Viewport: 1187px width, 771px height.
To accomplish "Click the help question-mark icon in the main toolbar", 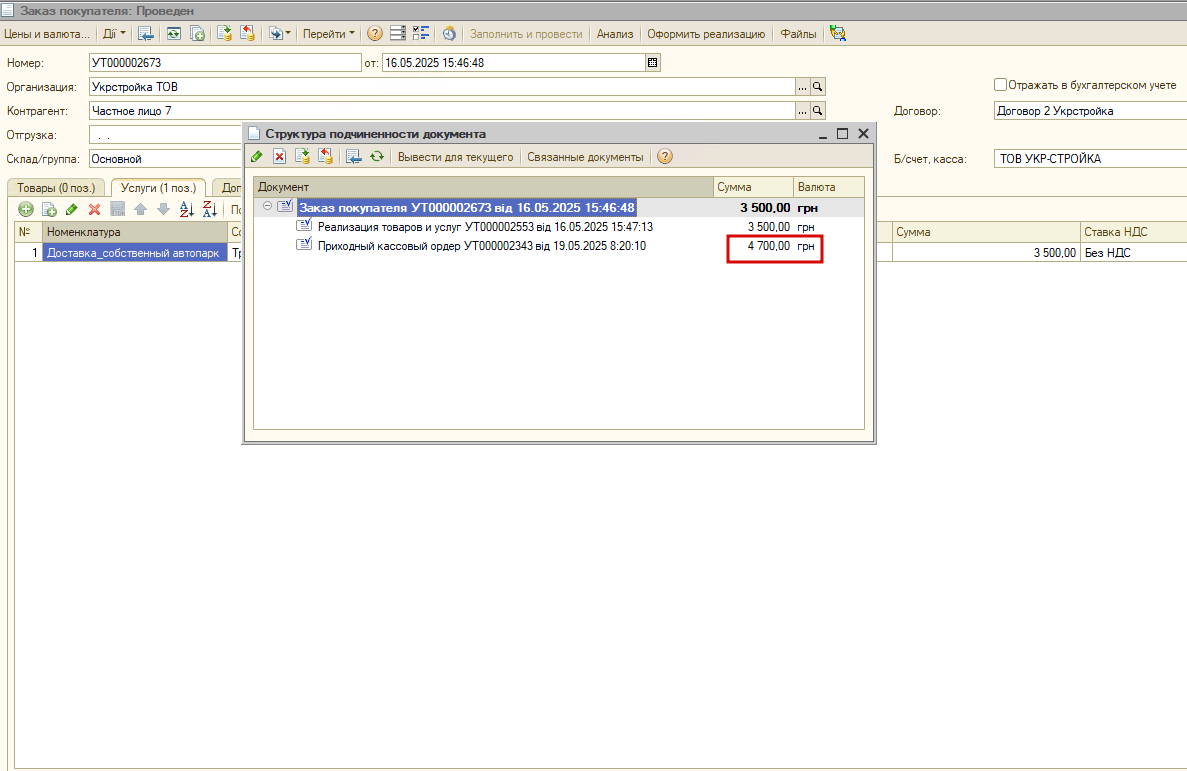I will coord(375,34).
